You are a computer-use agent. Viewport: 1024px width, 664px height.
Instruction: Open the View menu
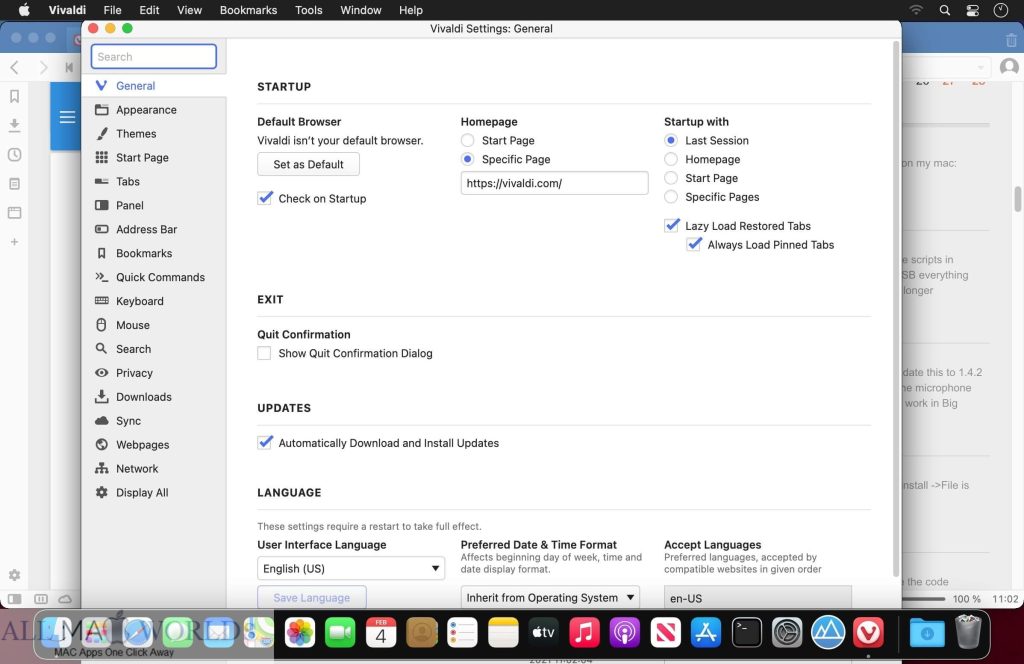click(189, 10)
